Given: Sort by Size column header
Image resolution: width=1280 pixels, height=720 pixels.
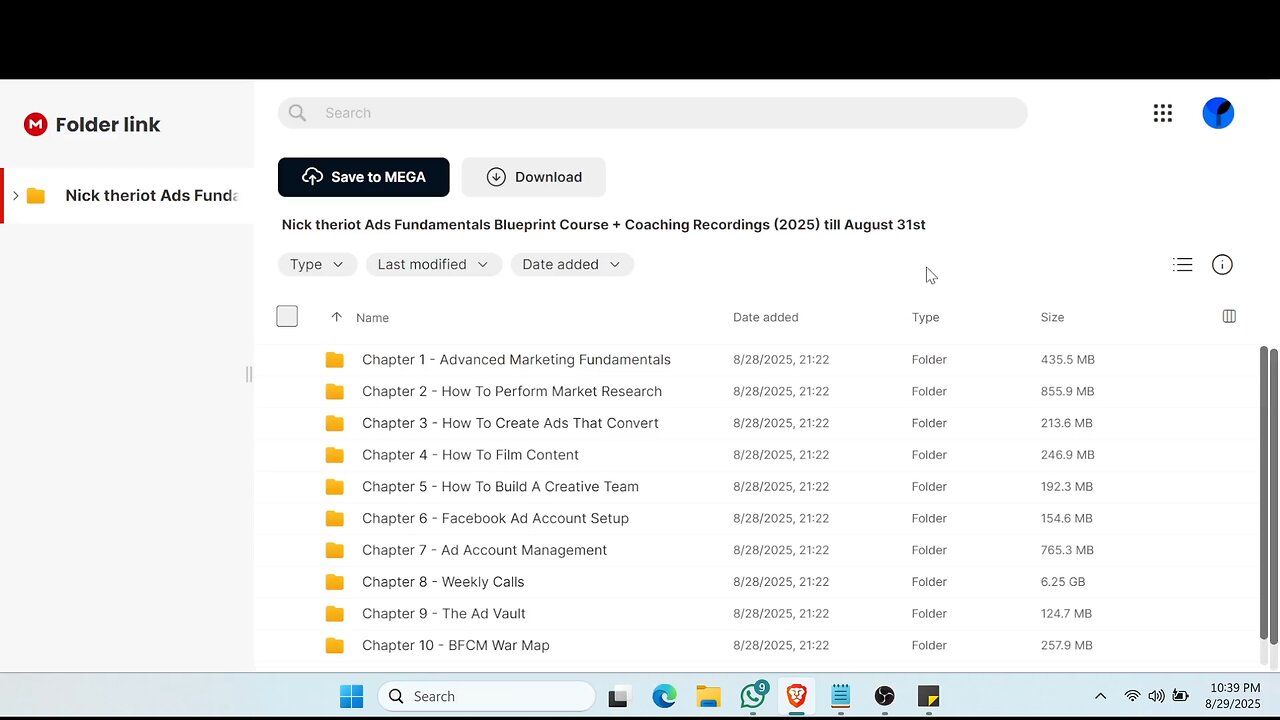Looking at the screenshot, I should click(x=1052, y=317).
